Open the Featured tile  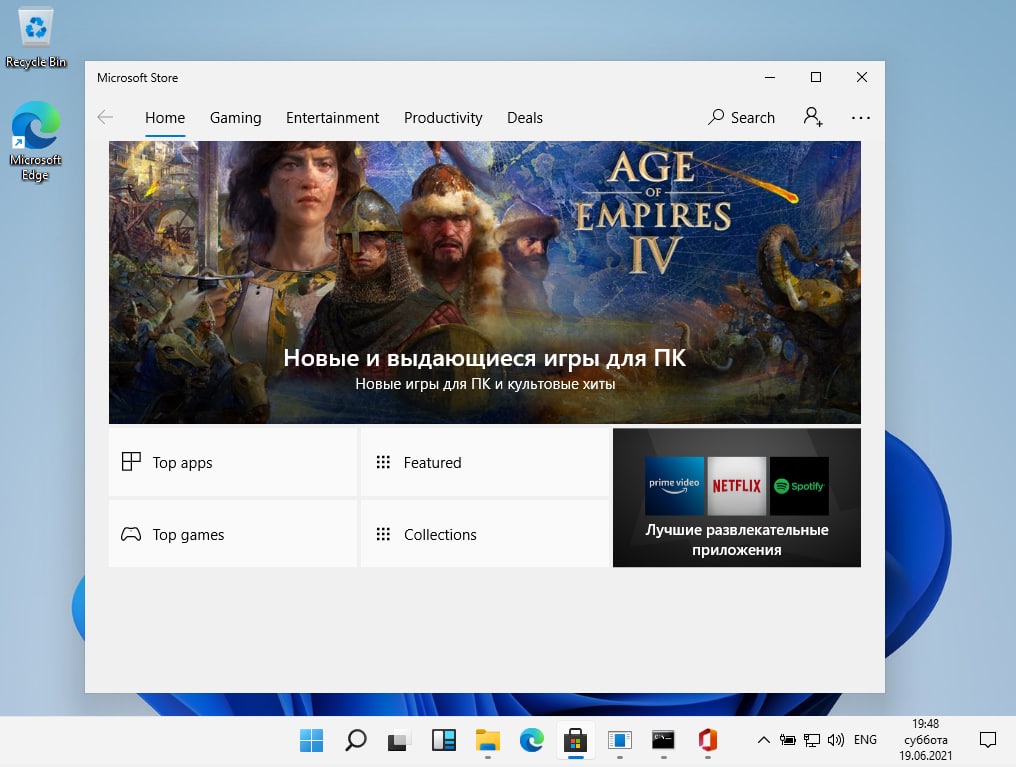tap(485, 462)
